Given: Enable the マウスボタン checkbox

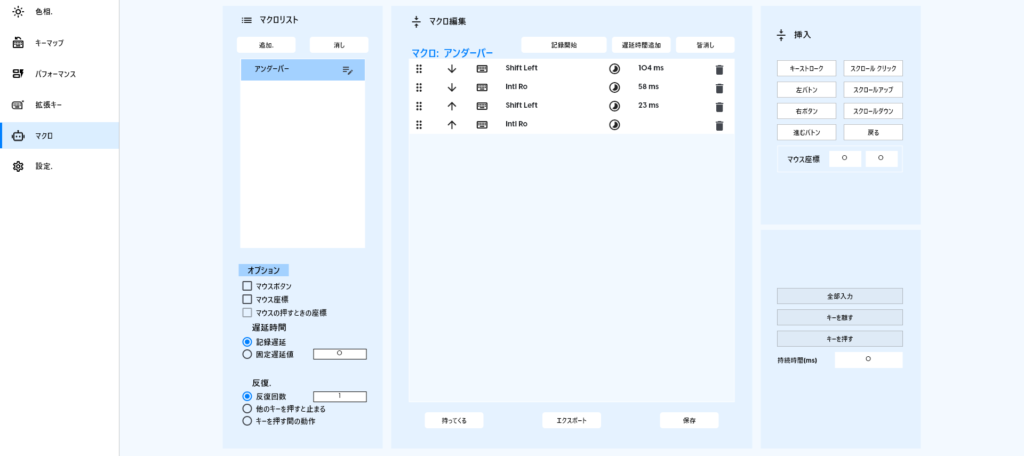Looking at the screenshot, I should click(x=247, y=286).
